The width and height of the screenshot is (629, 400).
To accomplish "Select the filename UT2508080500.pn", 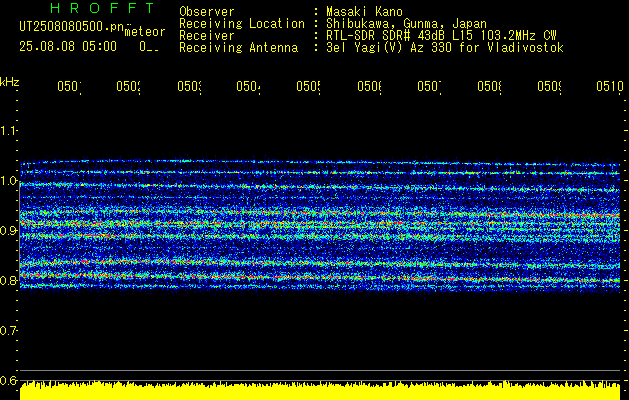I will (x=72, y=27).
